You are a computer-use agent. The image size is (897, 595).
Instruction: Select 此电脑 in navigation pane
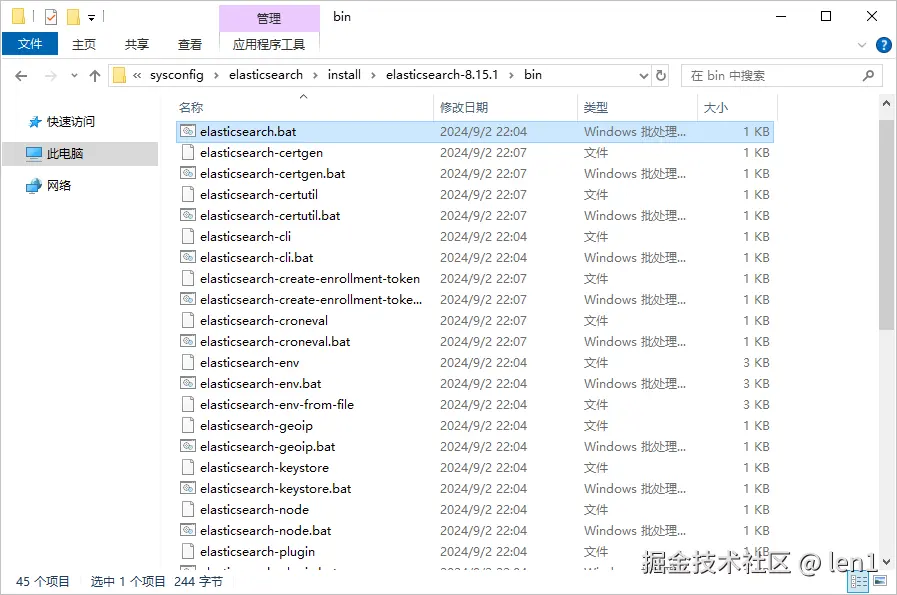(x=65, y=153)
